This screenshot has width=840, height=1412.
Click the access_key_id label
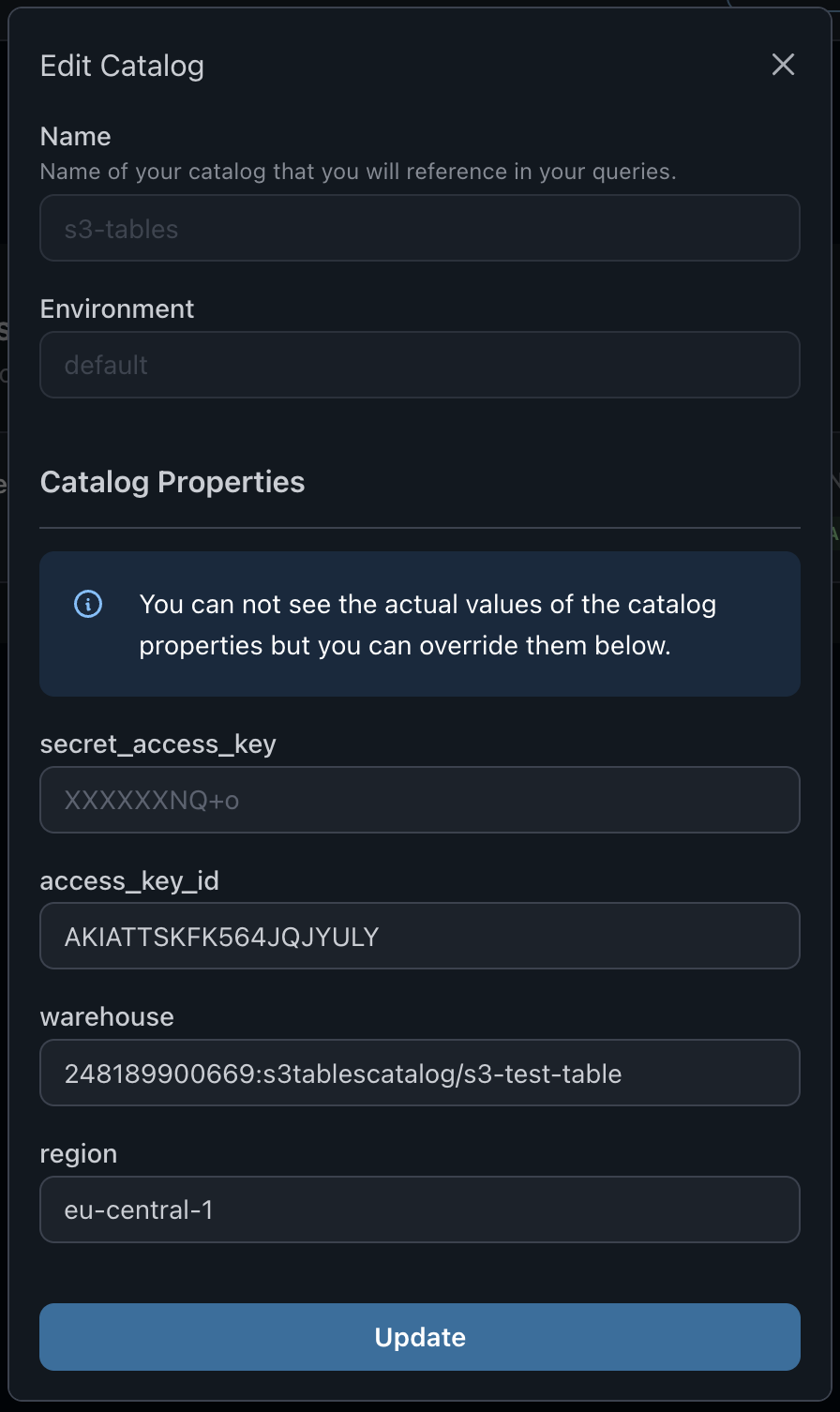(129, 880)
